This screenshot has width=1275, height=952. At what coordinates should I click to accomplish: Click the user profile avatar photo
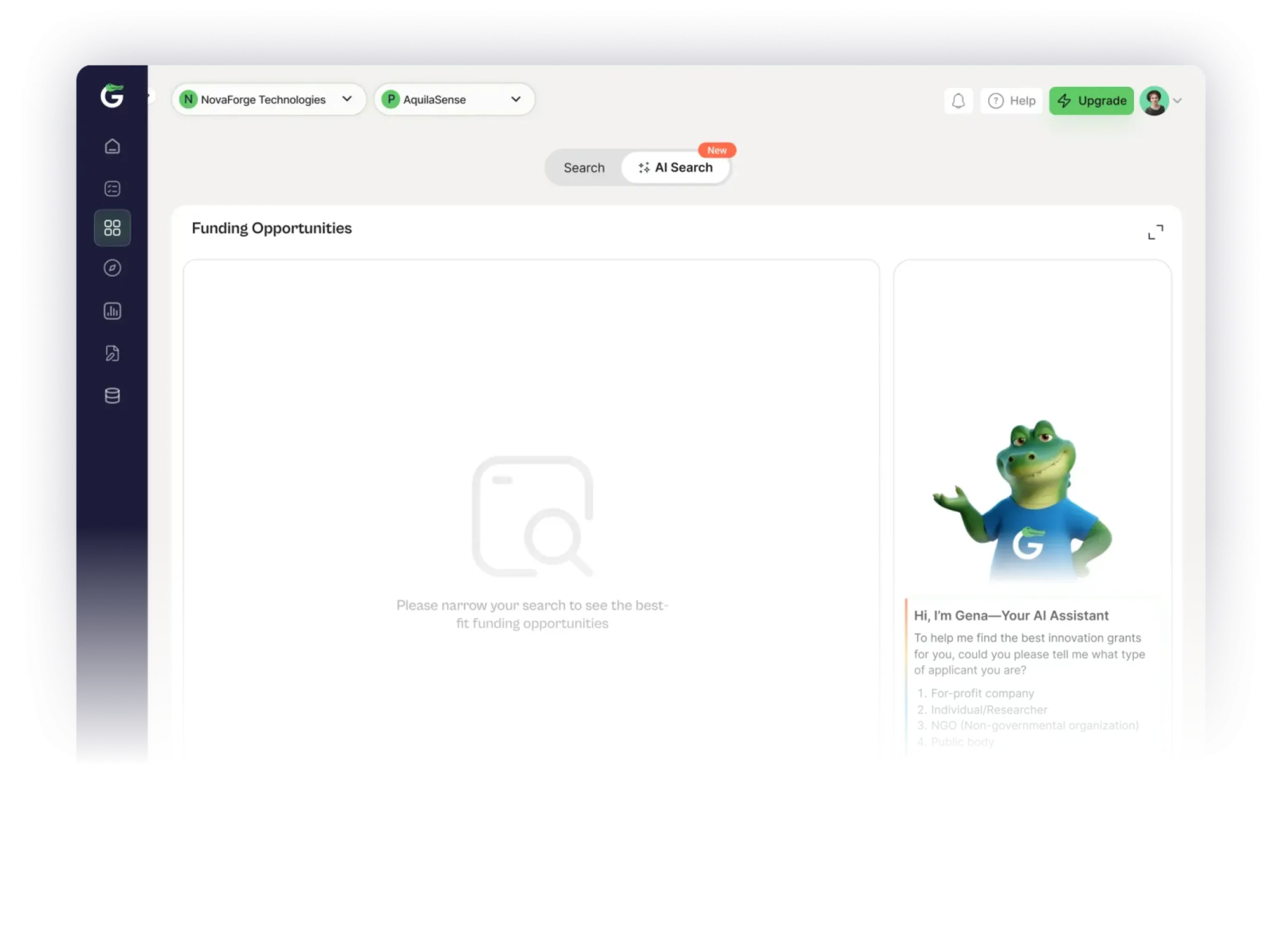[1154, 101]
